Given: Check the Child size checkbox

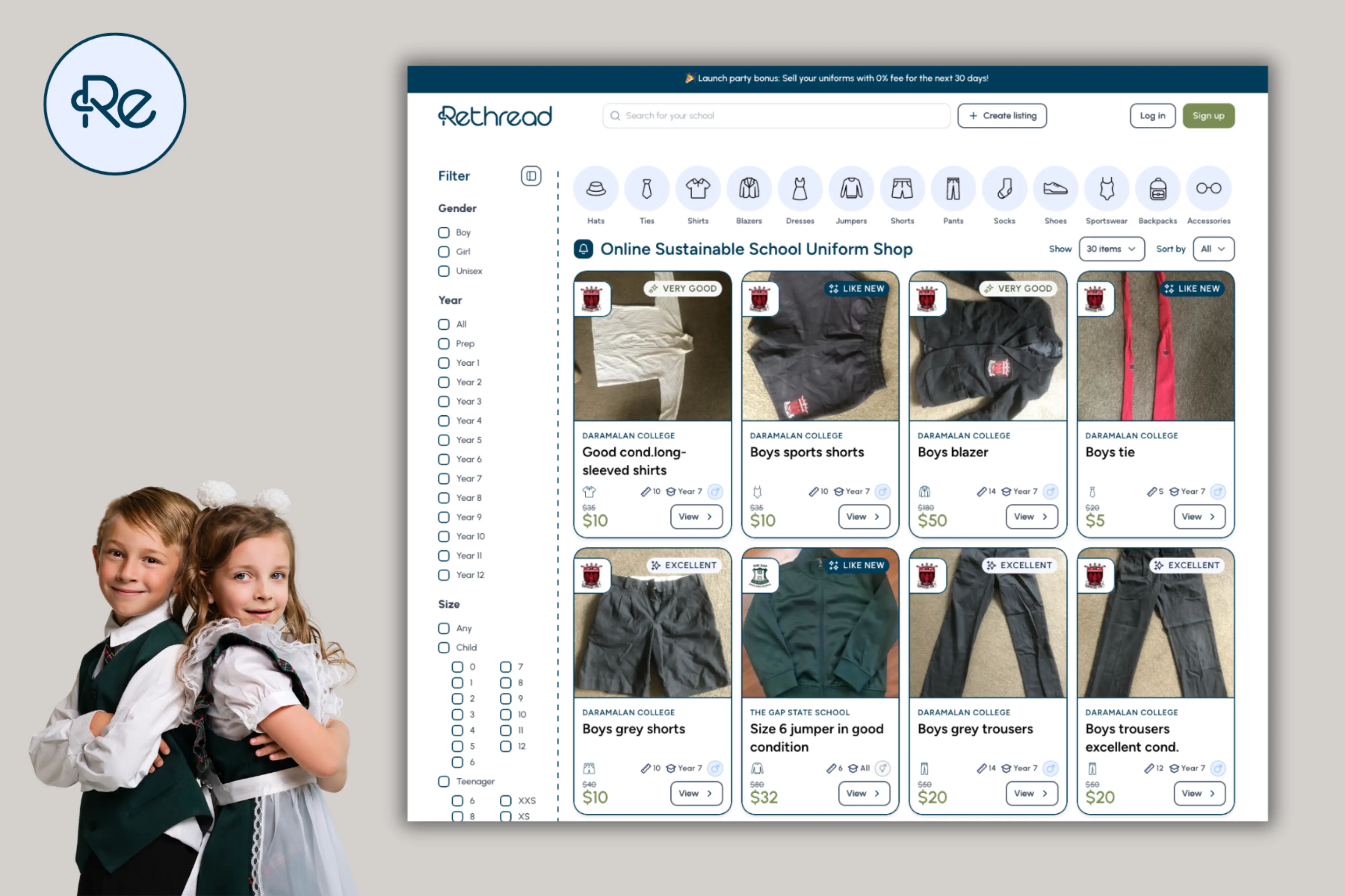Looking at the screenshot, I should click(444, 647).
